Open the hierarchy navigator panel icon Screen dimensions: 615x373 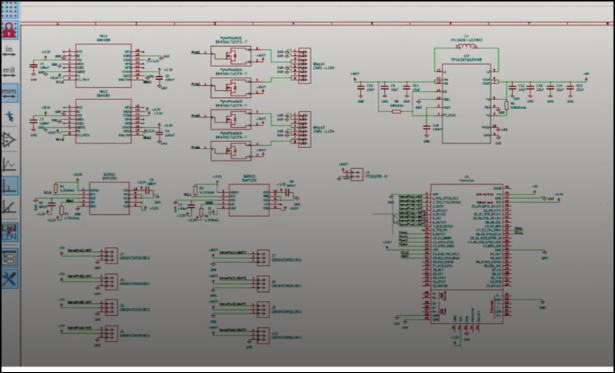click(x=9, y=258)
